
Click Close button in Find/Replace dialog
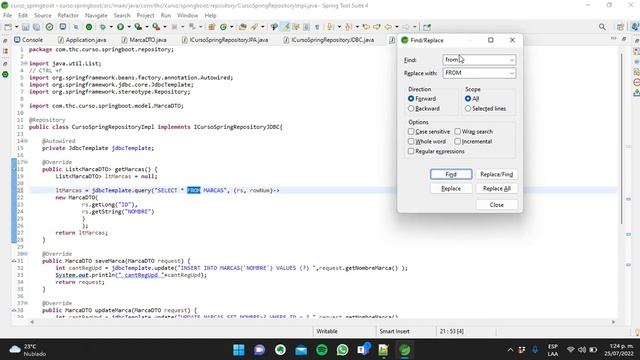click(x=496, y=205)
